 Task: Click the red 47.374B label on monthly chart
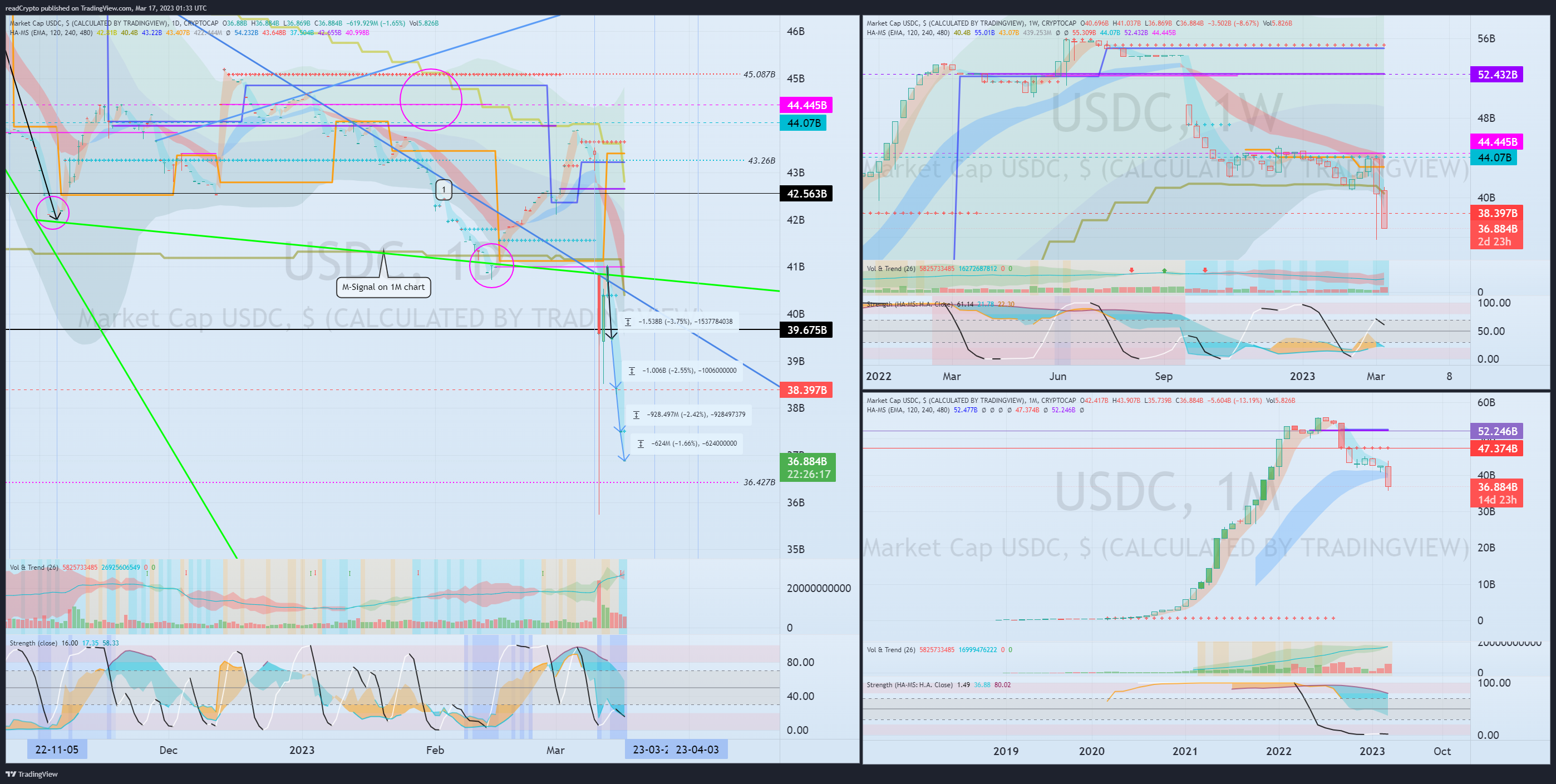[1496, 448]
